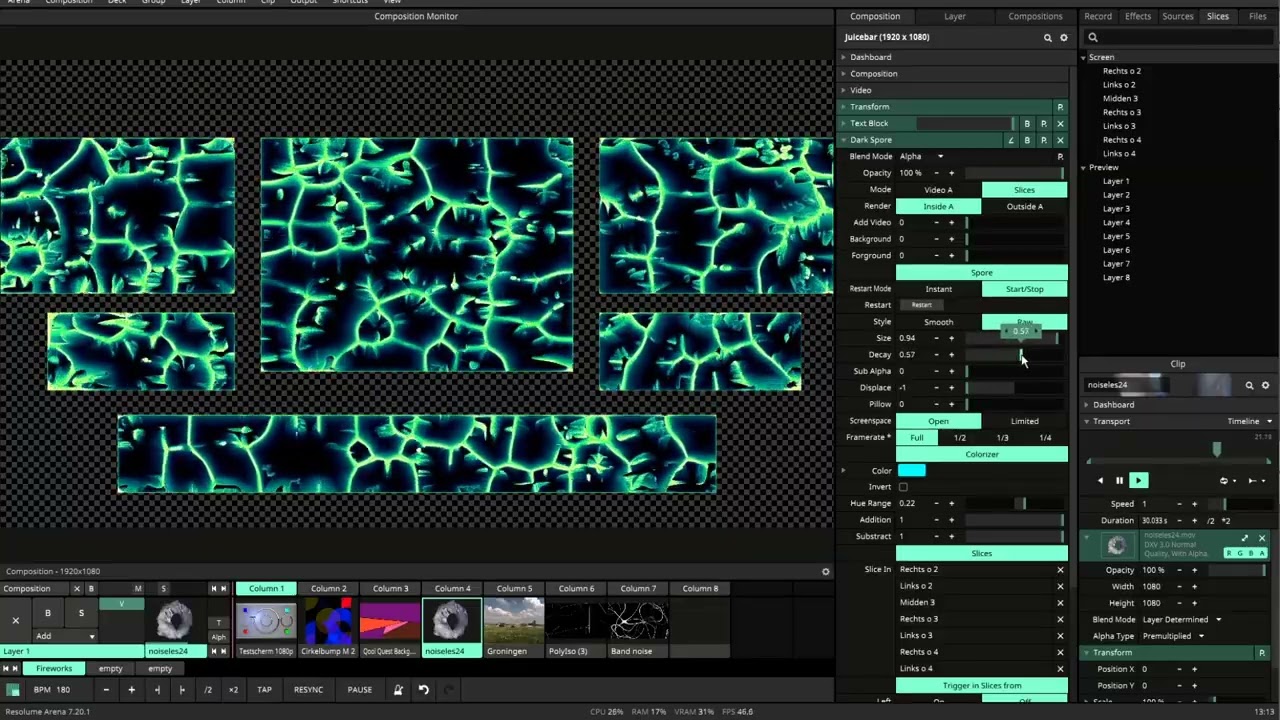The image size is (1280, 720).
Task: Click the RESYNC button
Action: point(308,689)
